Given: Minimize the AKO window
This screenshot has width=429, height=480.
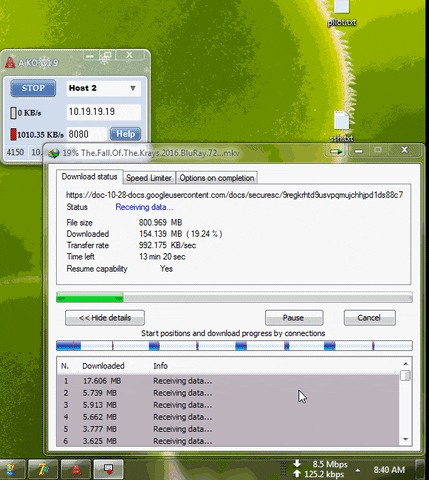Looking at the screenshot, I should [90, 56].
